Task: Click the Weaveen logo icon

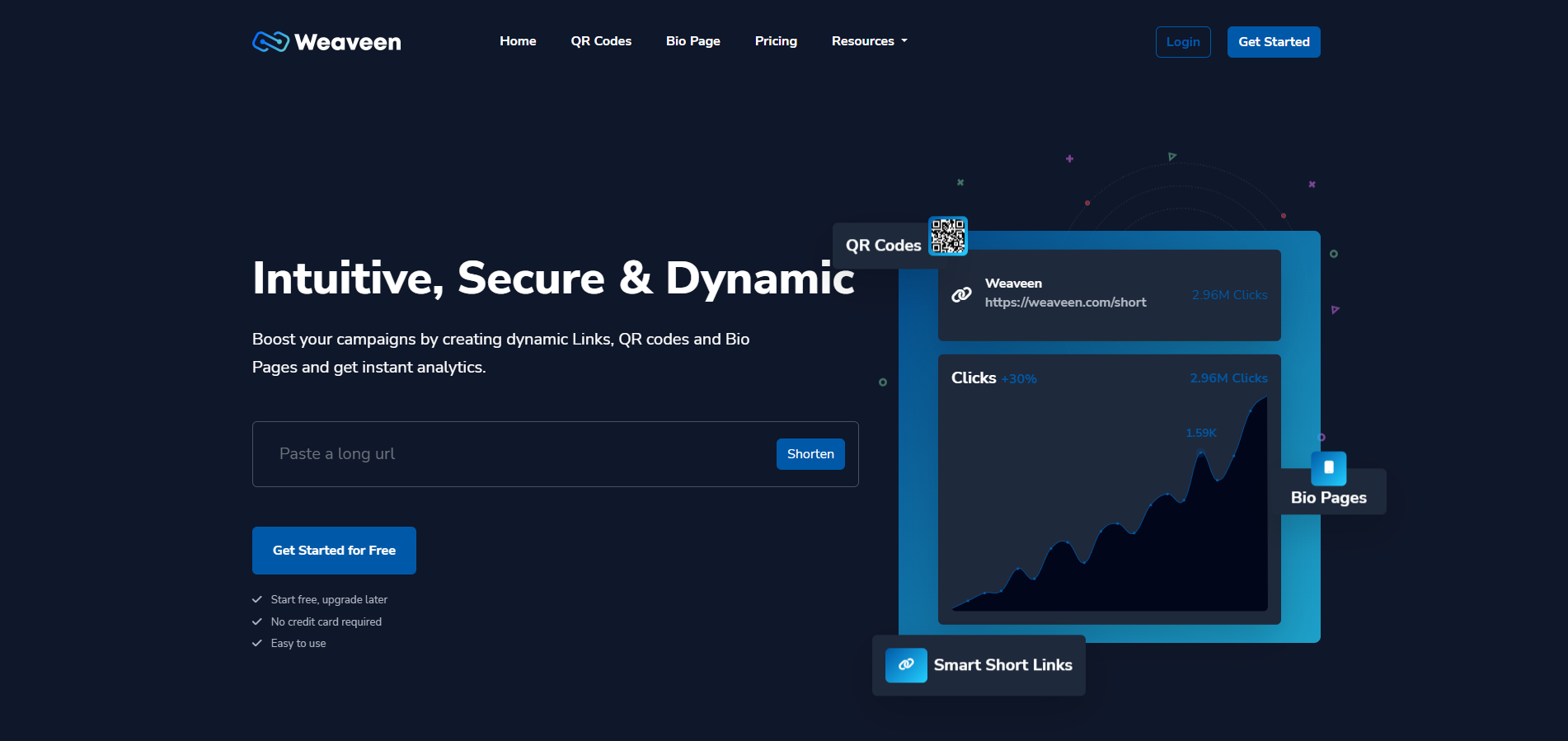Action: click(x=270, y=41)
